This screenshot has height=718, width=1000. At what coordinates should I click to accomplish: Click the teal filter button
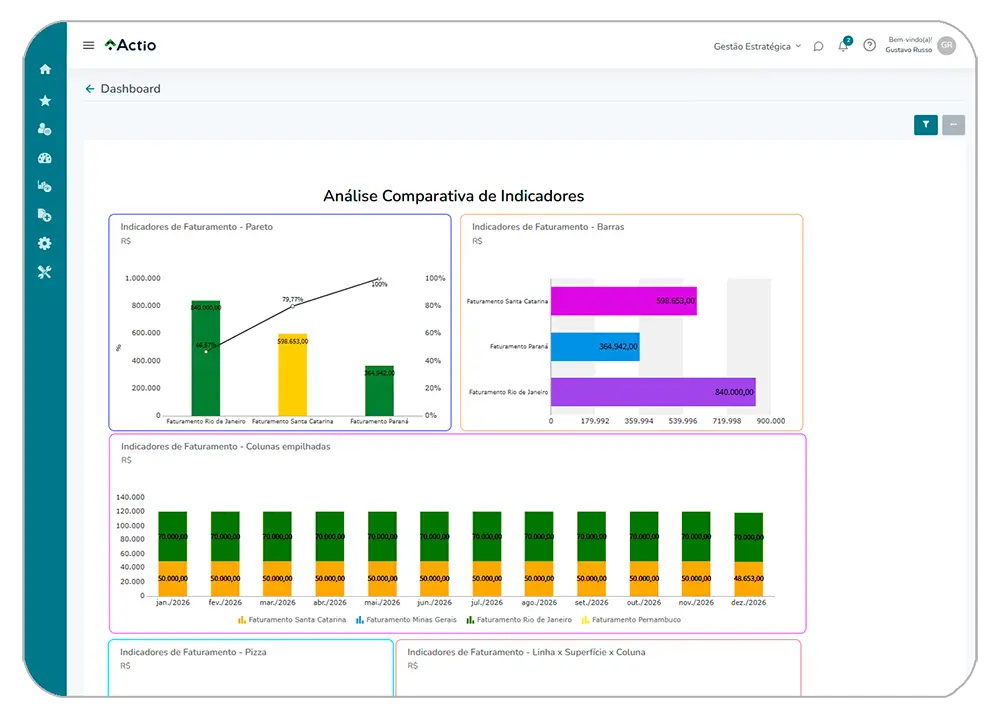tap(926, 125)
